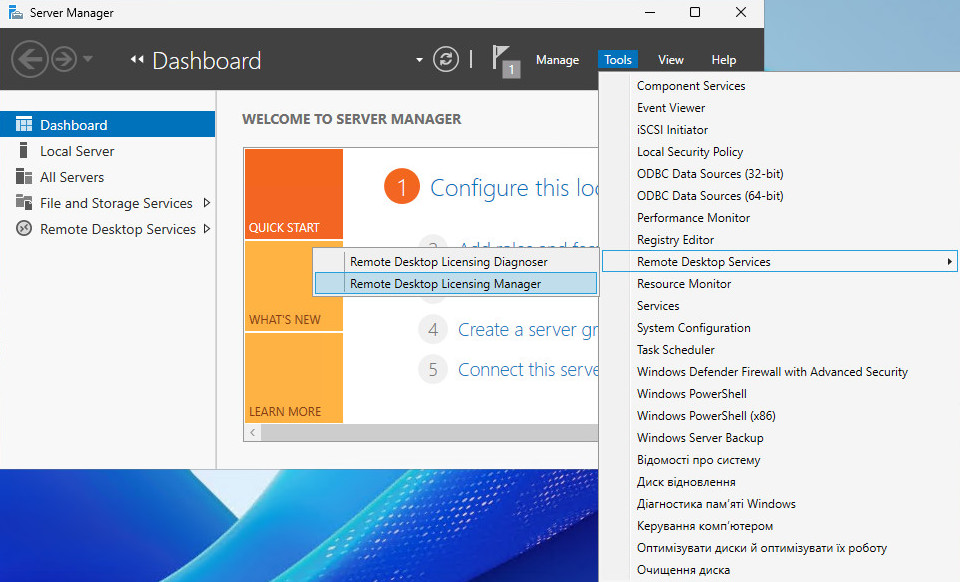
Task: Open the notifications flag icon
Action: click(506, 61)
